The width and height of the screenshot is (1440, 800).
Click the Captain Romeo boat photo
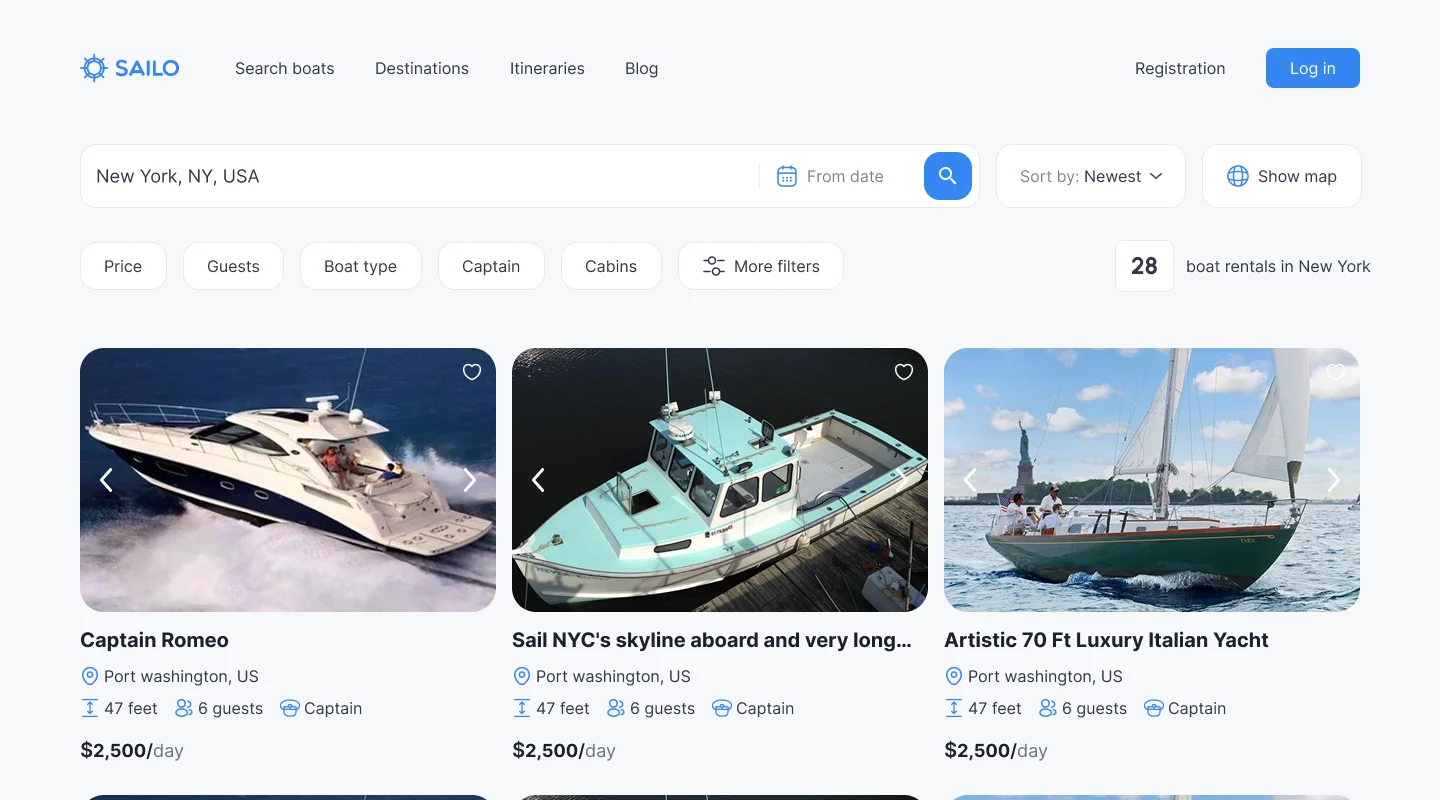coord(288,480)
